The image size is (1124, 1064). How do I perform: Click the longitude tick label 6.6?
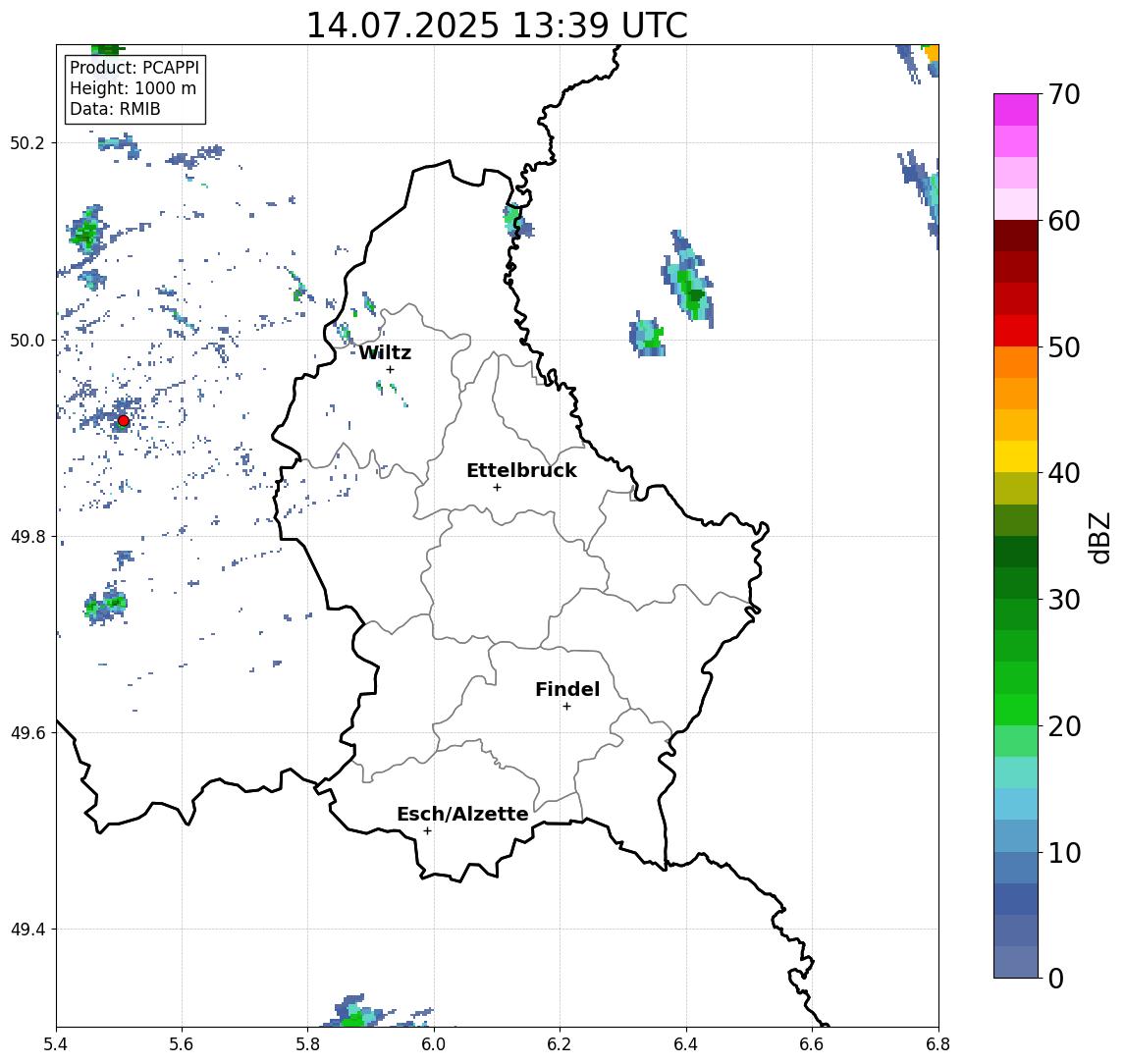tap(812, 1044)
